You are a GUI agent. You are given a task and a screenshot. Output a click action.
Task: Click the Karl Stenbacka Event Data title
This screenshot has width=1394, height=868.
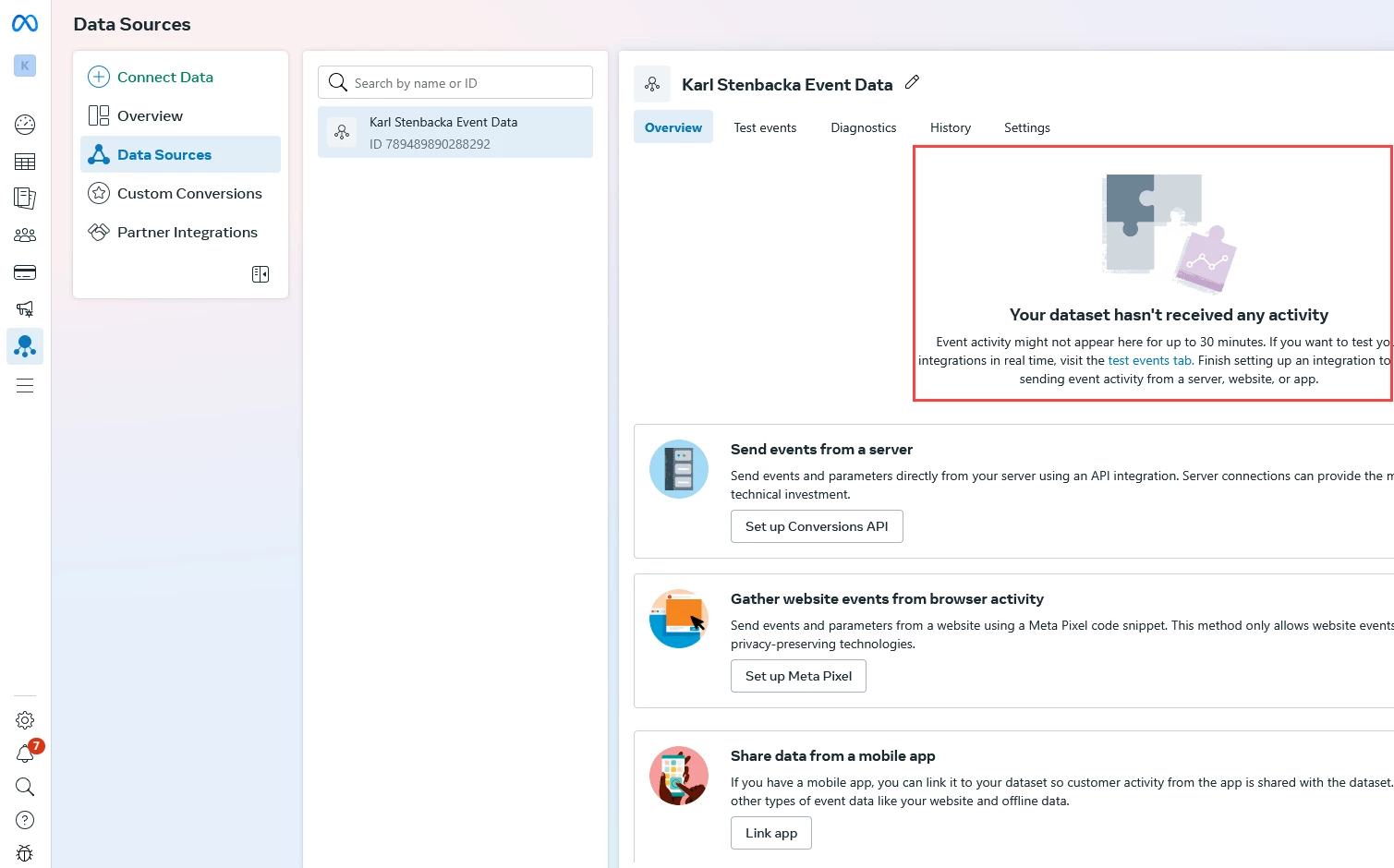click(x=787, y=84)
